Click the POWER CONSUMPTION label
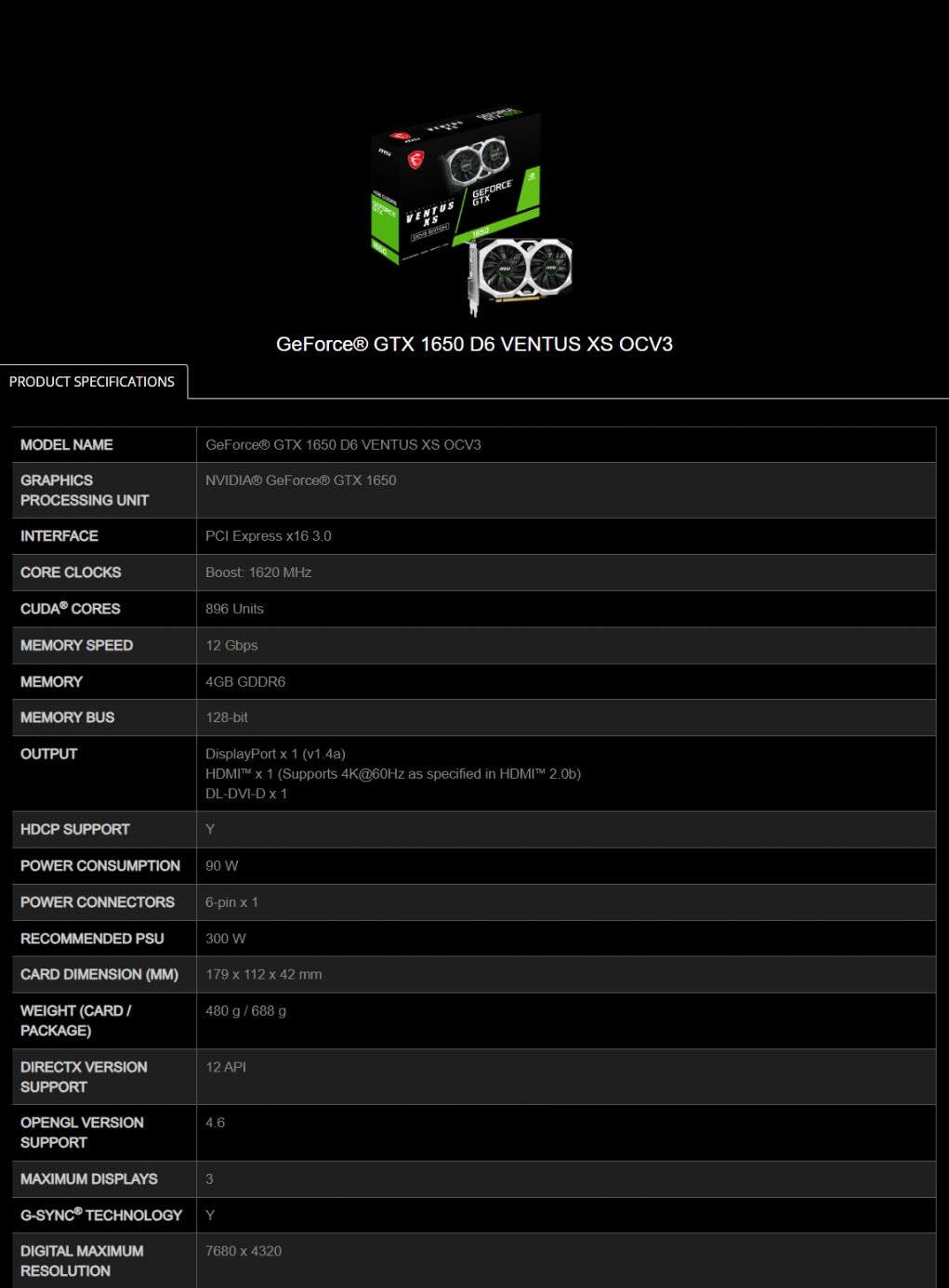 (x=100, y=865)
